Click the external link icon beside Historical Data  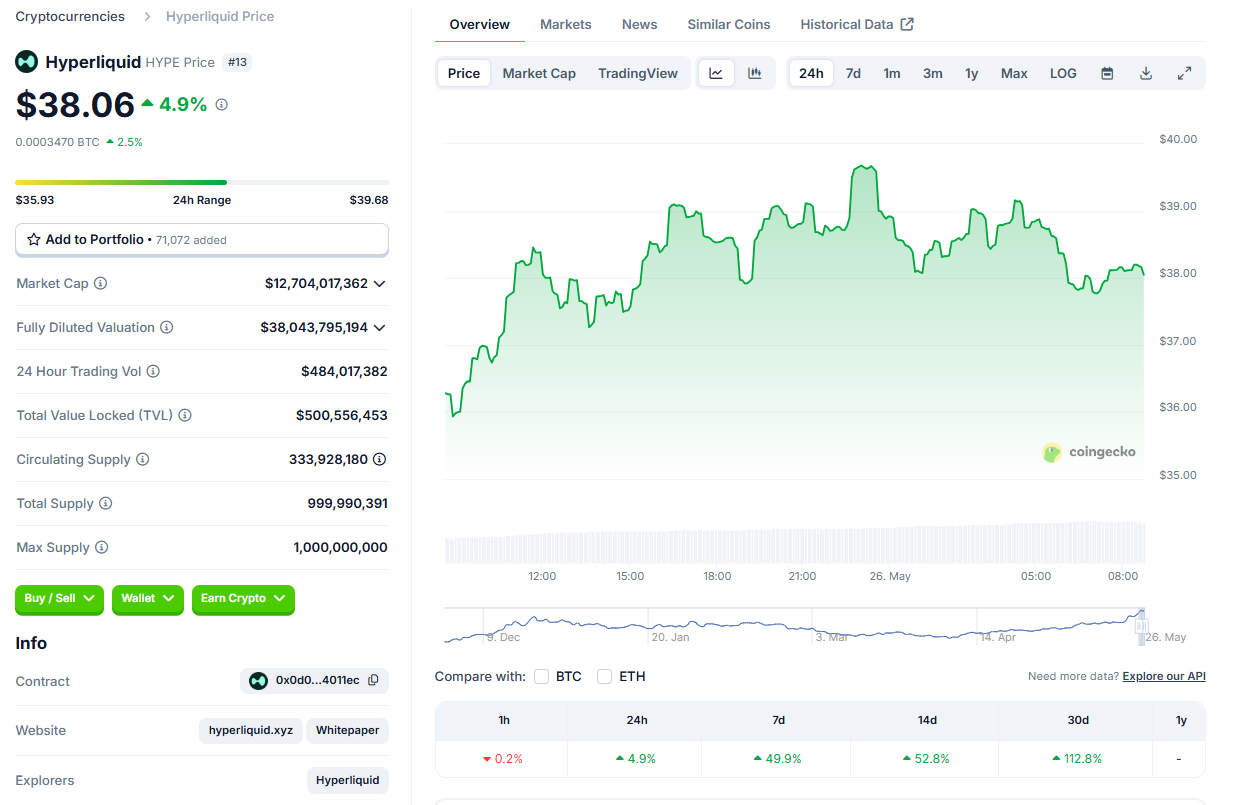[907, 24]
